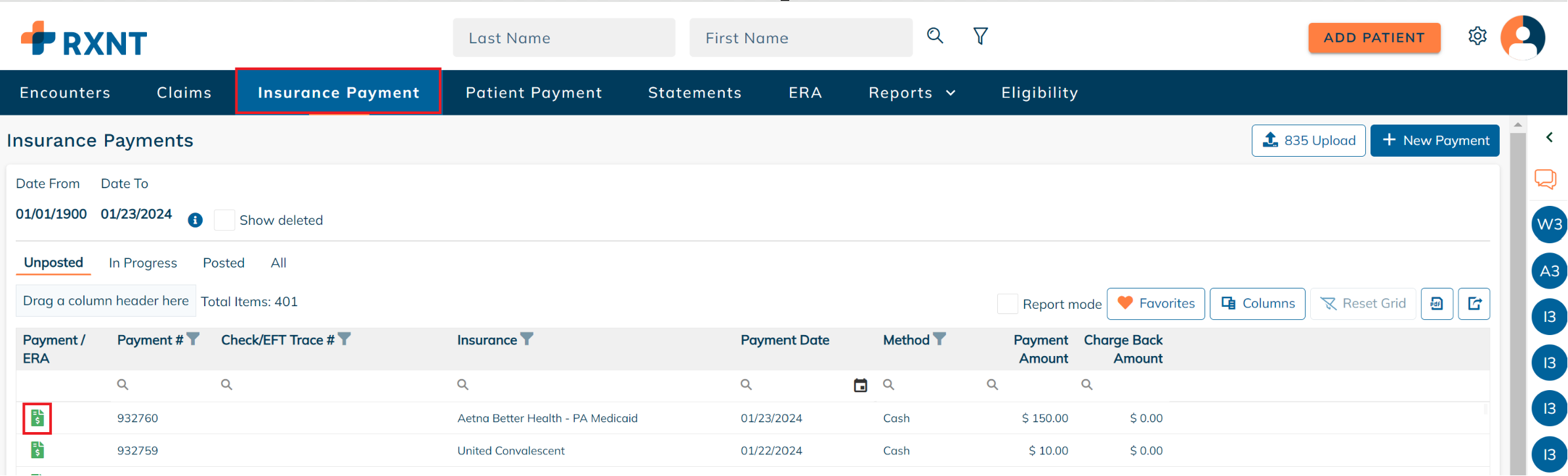Click the patient search magnifier icon
The height and width of the screenshot is (476, 1568).
[x=935, y=36]
